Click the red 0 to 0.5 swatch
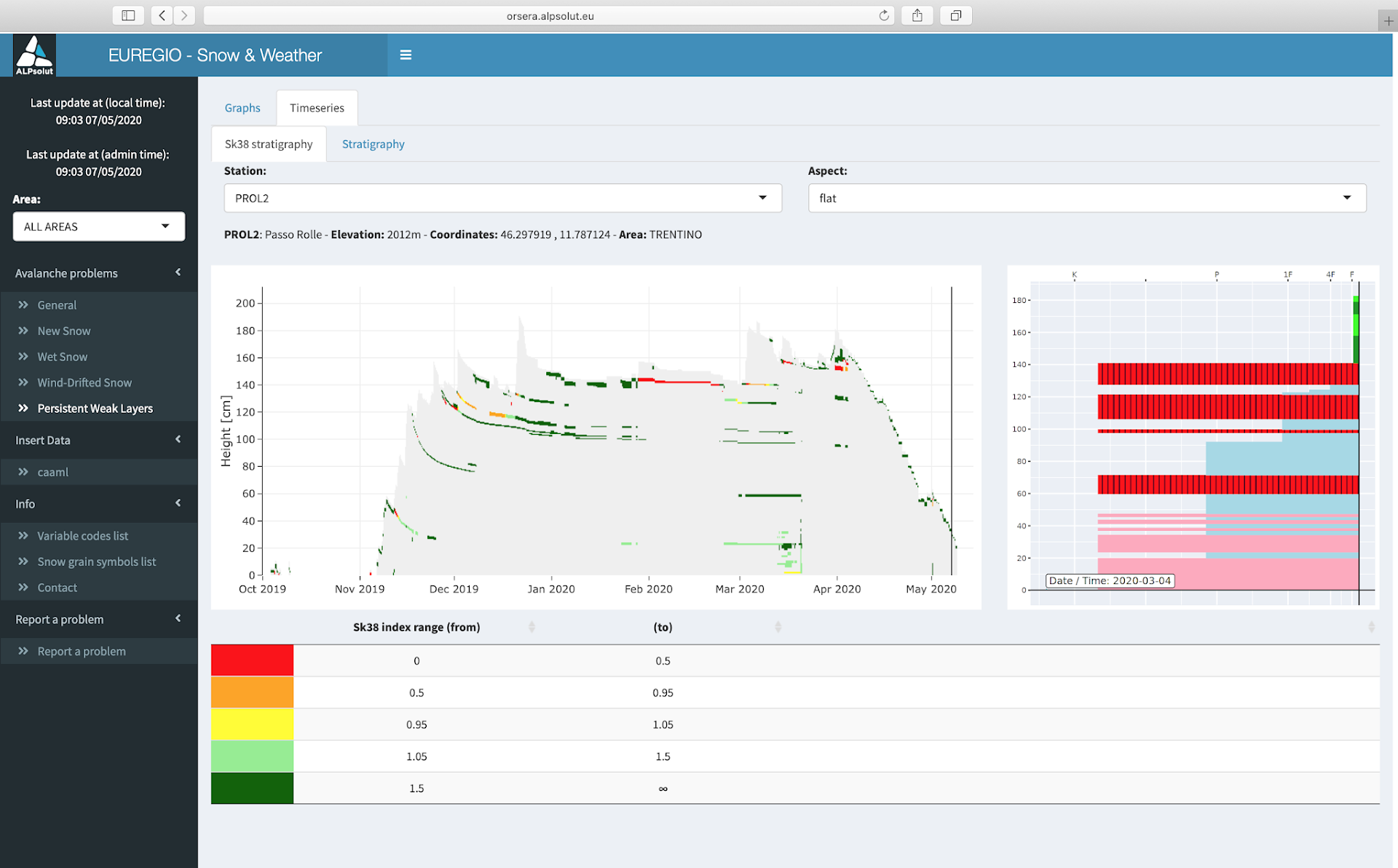 tap(252, 660)
